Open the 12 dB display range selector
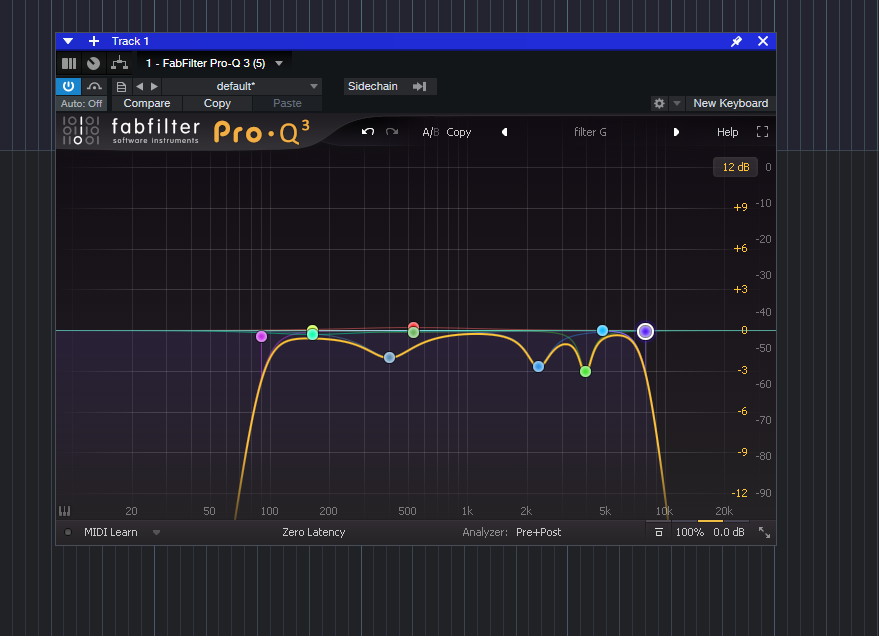Screen dimensions: 879x636 [x=735, y=167]
